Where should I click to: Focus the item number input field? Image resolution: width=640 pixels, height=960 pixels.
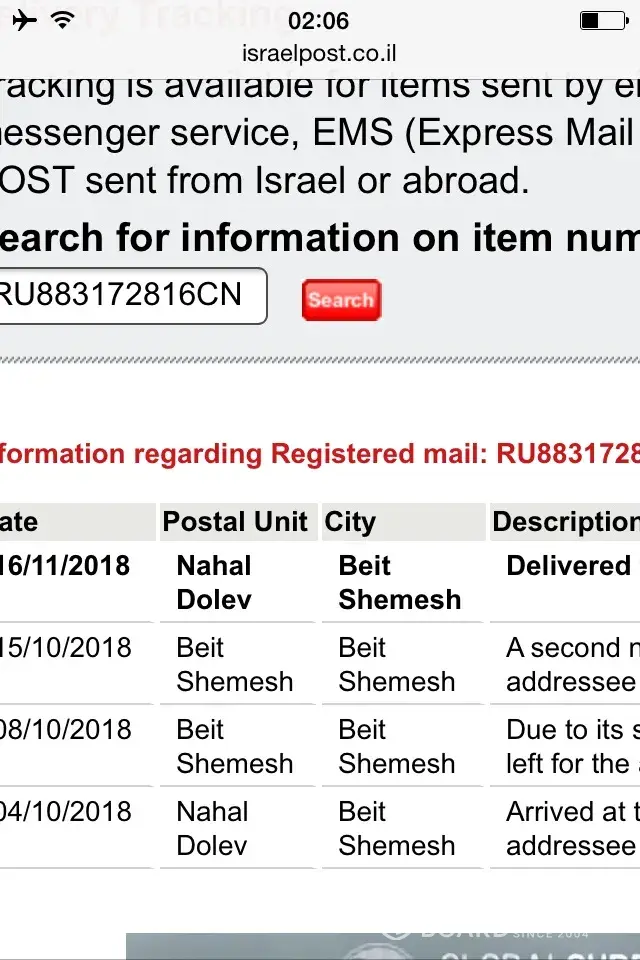pos(130,296)
